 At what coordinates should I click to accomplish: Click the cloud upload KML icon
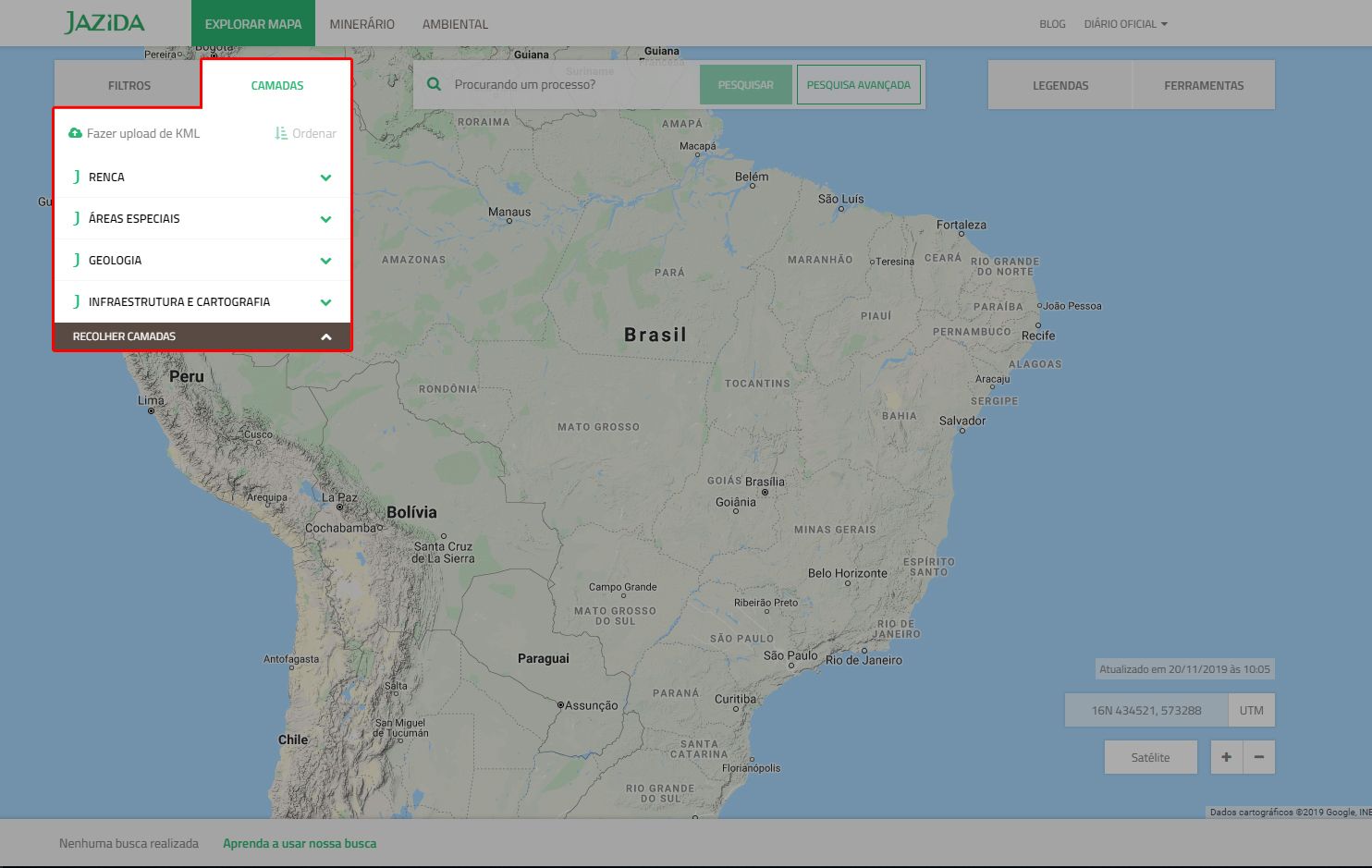76,133
